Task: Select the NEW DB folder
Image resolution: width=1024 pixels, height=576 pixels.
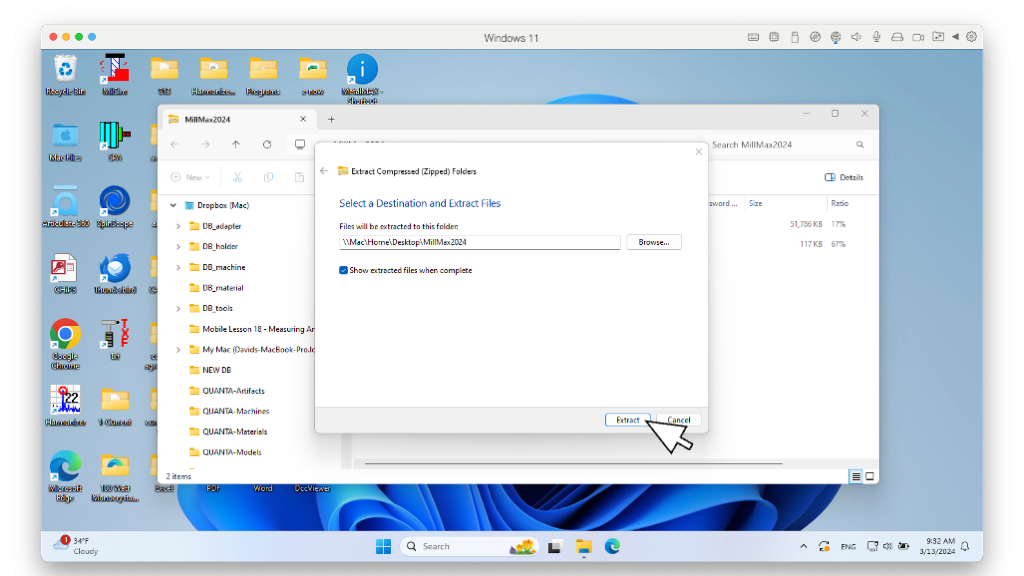Action: 210,370
